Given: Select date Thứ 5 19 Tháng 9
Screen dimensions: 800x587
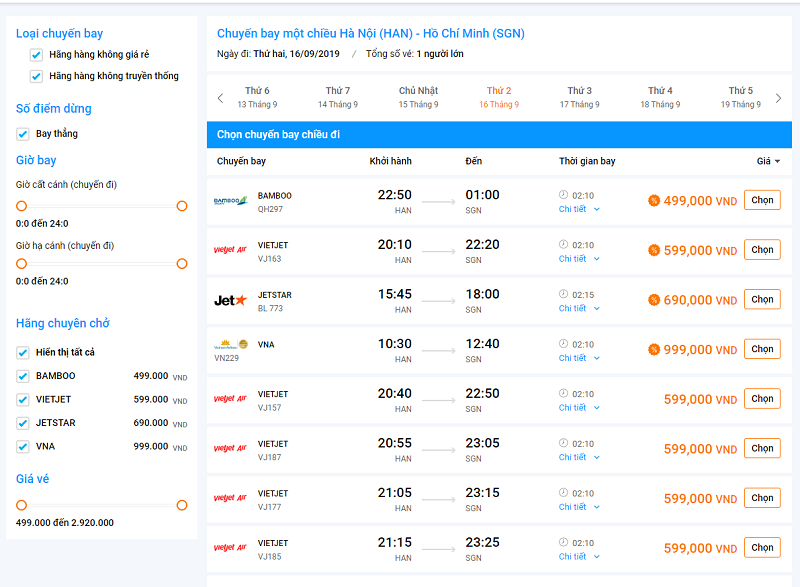Looking at the screenshot, I should click(x=741, y=97).
